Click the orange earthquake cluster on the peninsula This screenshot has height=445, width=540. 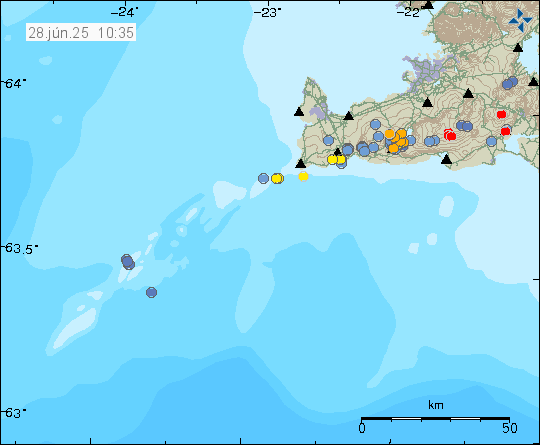point(397,141)
